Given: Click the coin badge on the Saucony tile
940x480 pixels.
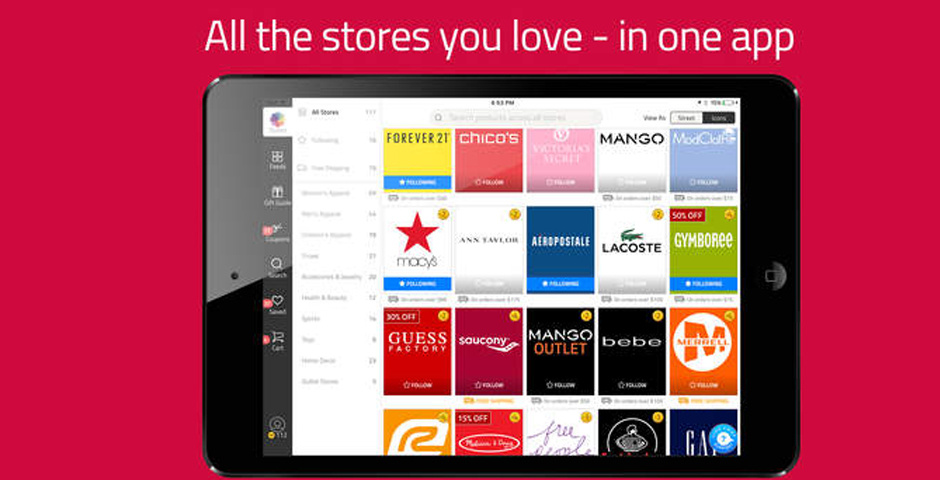Looking at the screenshot, I should click(x=515, y=316).
